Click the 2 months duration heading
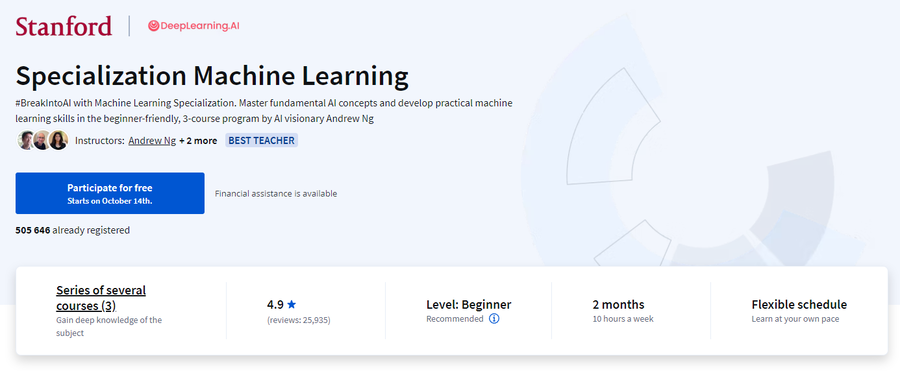This screenshot has width=900, height=371. (x=618, y=304)
